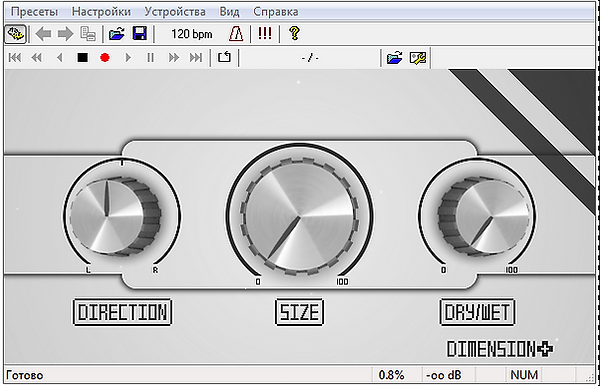Screen dimensions: 600x386
Task: Go to previous preset with left arrow
Action: point(43,34)
